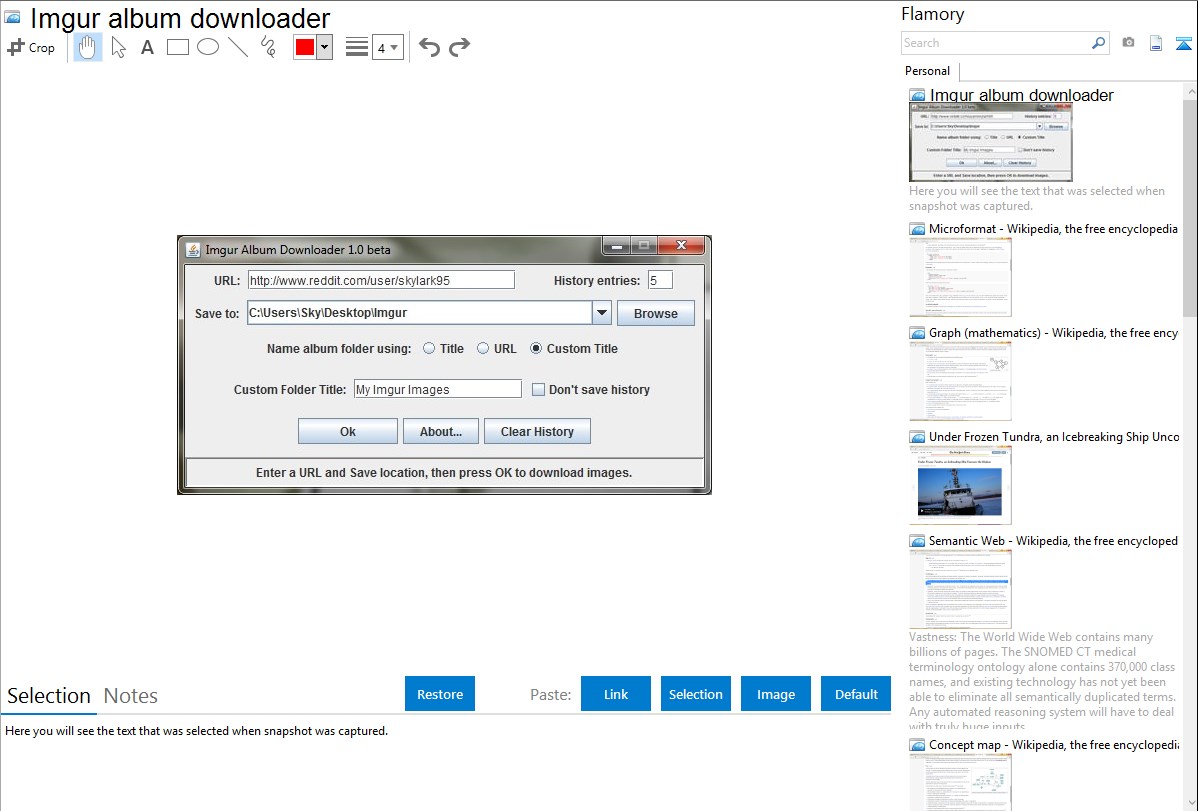This screenshot has height=811, width=1198.
Task: Open the Icebreaking Ship snapshot thumbnail
Action: (960, 485)
